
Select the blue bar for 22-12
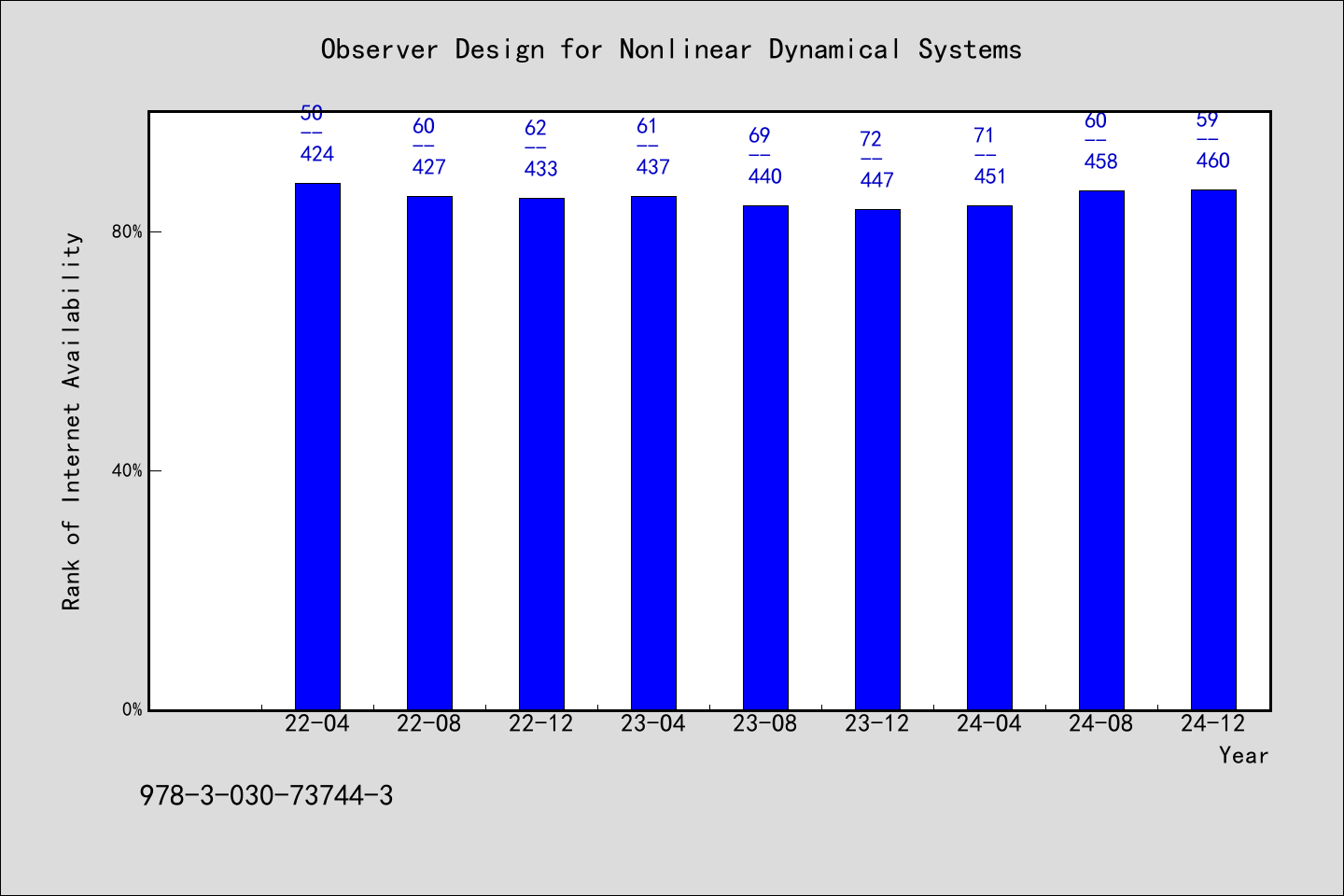(x=541, y=454)
